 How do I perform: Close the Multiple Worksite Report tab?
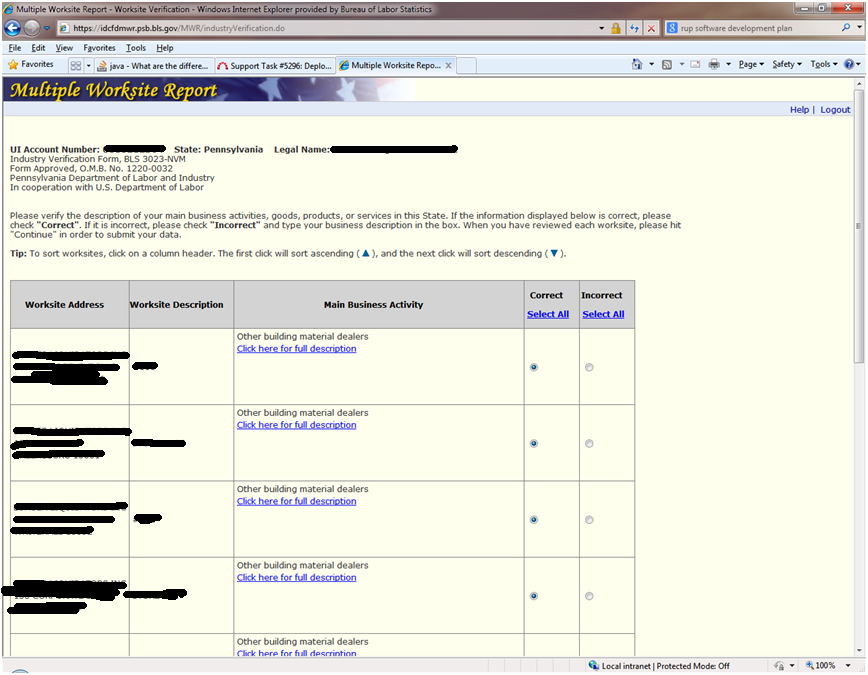coord(448,65)
